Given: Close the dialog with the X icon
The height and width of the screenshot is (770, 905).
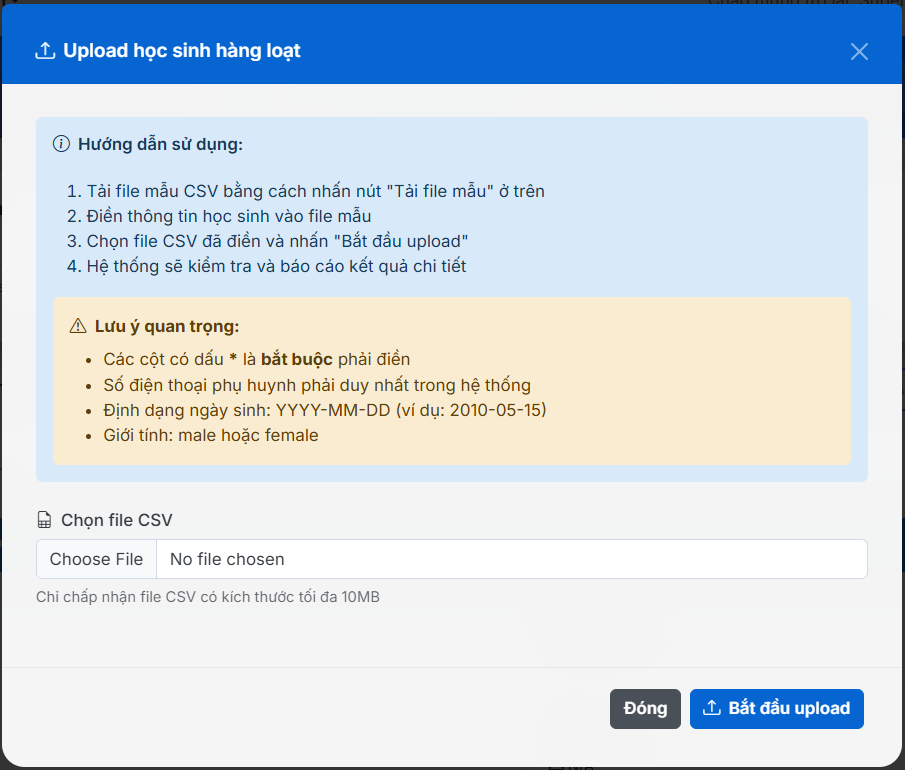Looking at the screenshot, I should pyautogui.click(x=859, y=52).
